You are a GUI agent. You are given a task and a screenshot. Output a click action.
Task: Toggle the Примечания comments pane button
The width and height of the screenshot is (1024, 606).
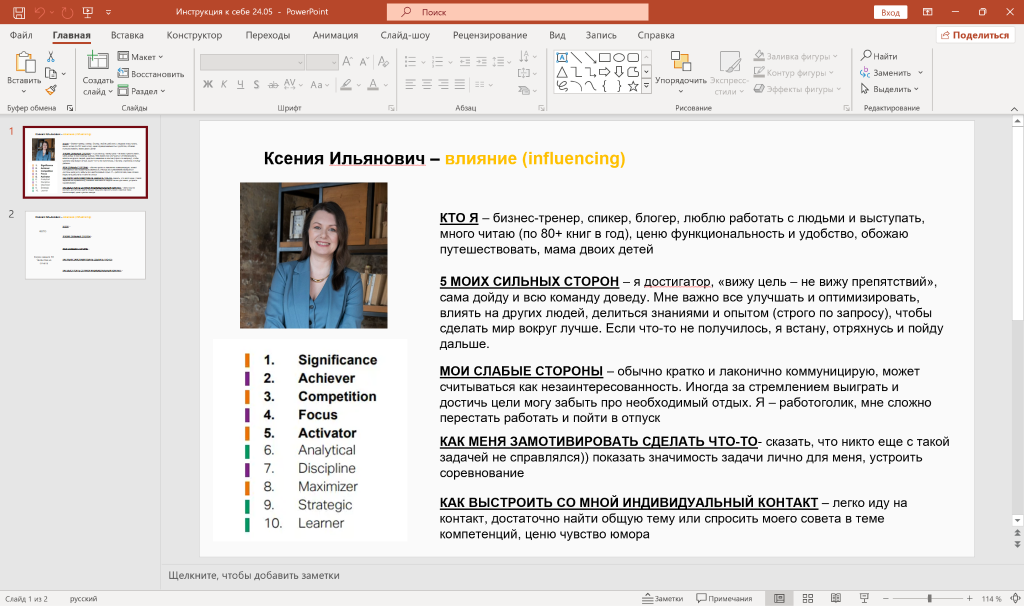(x=724, y=598)
